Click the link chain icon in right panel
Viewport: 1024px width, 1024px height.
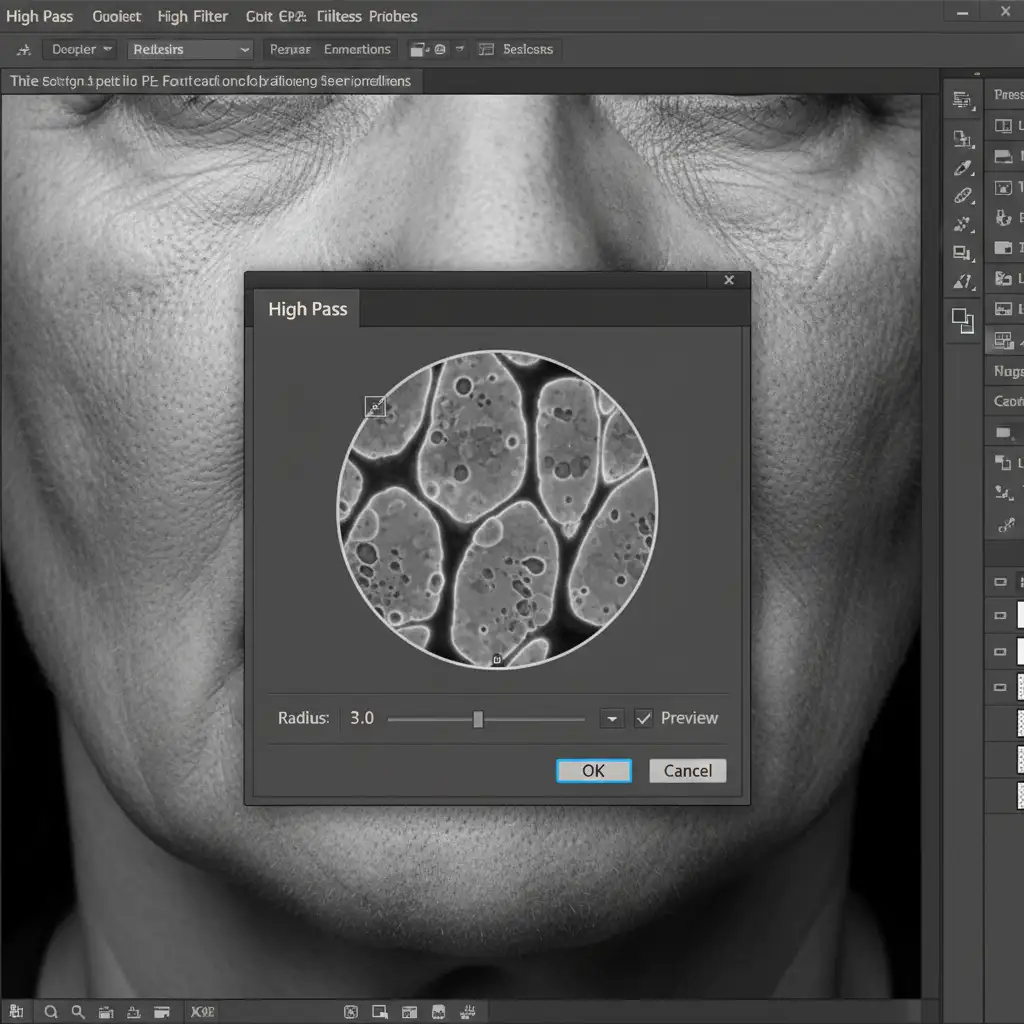pos(1003,524)
